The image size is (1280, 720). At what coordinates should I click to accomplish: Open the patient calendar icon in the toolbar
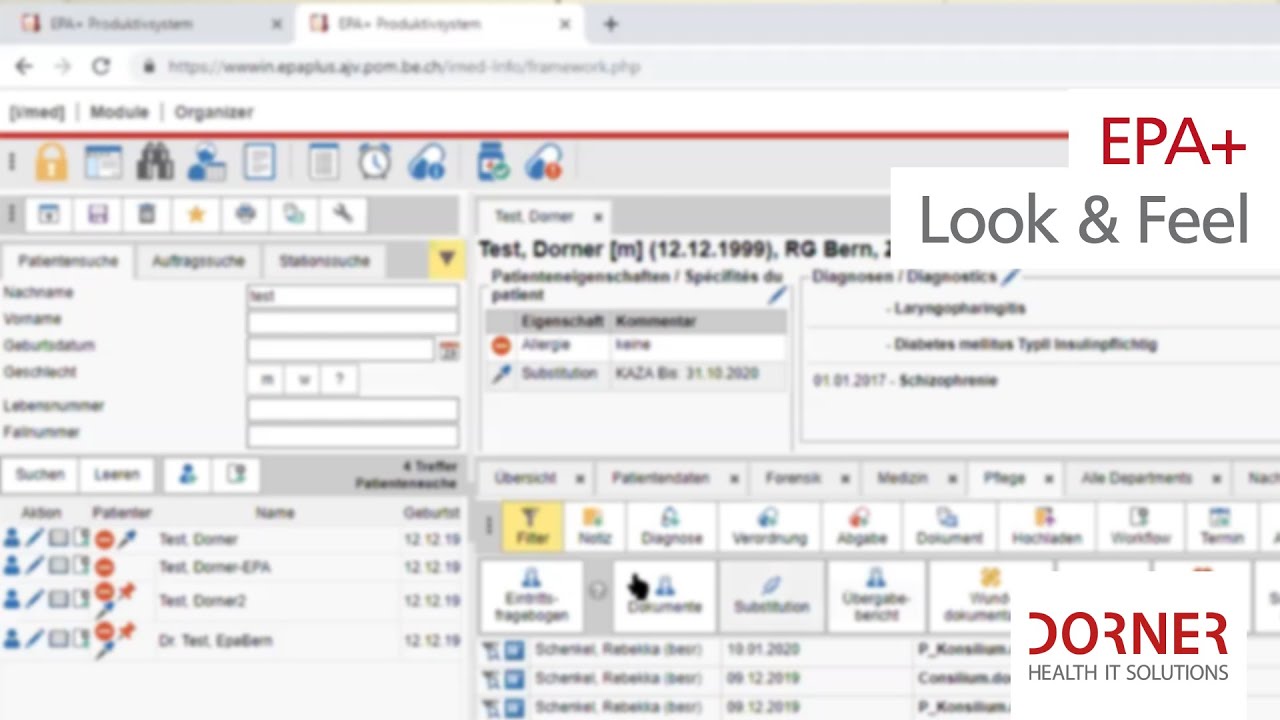point(207,162)
